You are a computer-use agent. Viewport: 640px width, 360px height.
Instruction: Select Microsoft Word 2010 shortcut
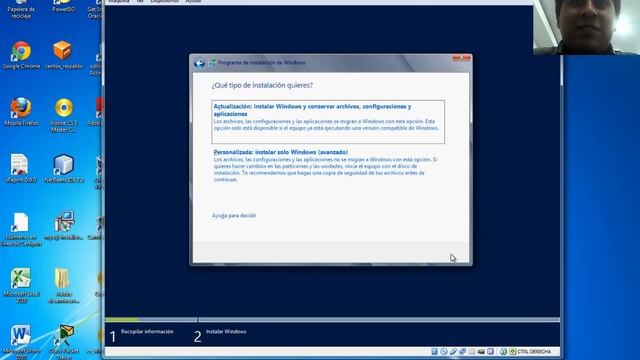pos(20,342)
